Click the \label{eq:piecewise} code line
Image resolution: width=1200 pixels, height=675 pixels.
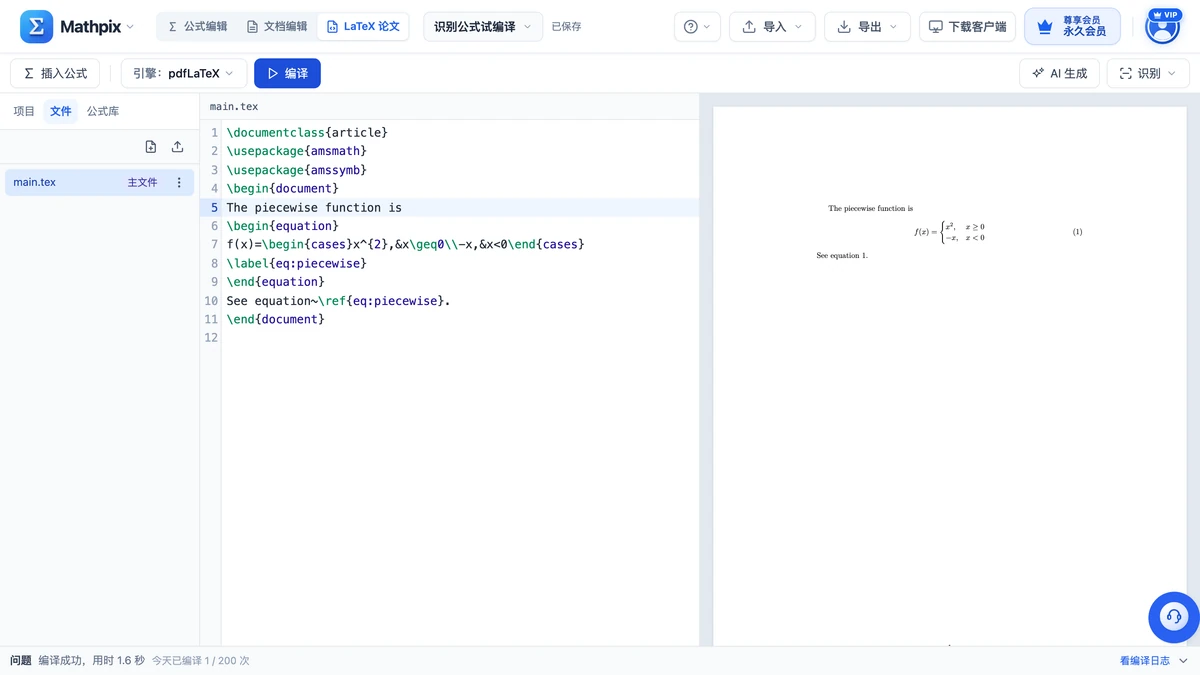[x=296, y=263]
